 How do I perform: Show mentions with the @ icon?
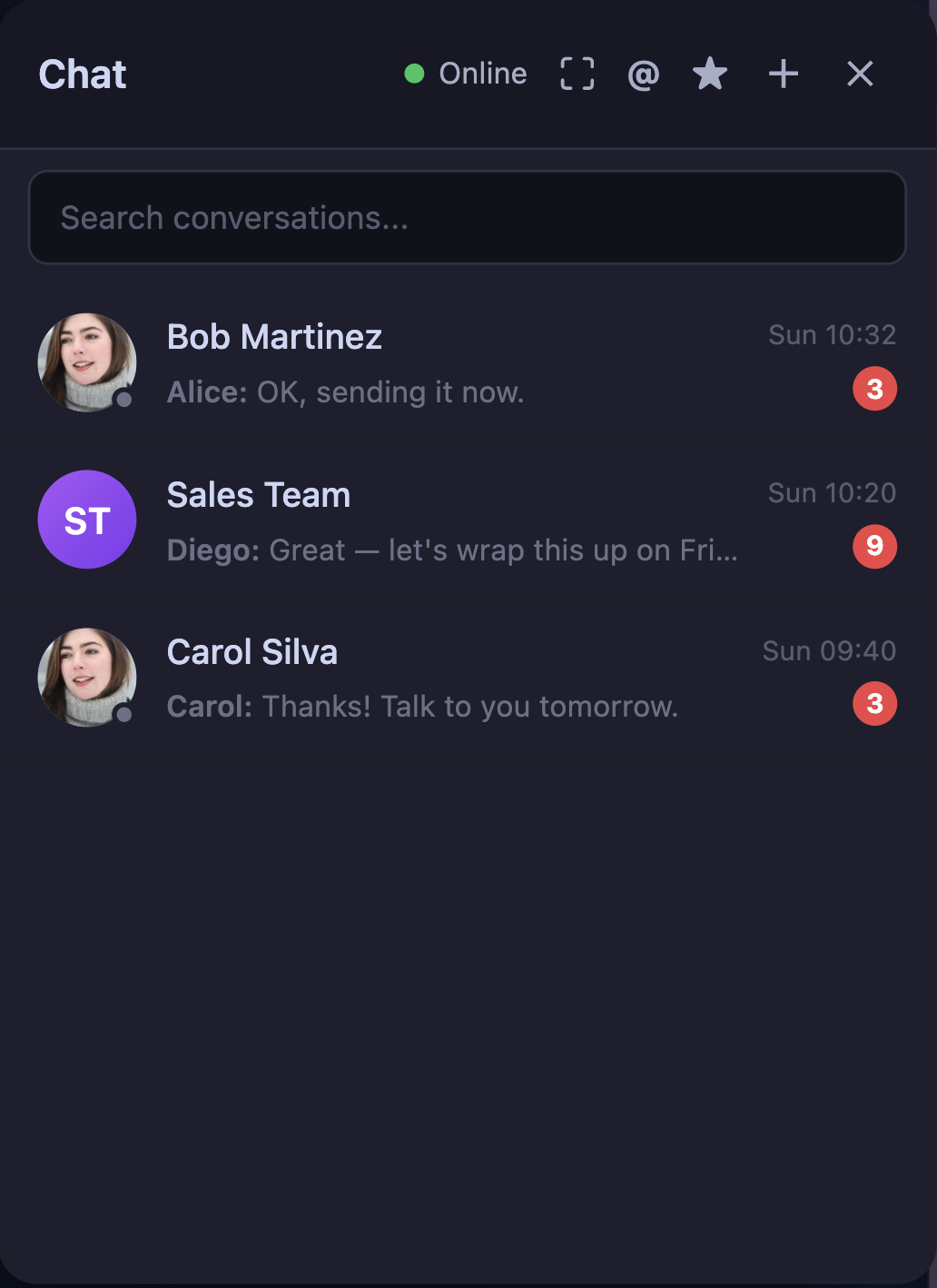[643, 74]
